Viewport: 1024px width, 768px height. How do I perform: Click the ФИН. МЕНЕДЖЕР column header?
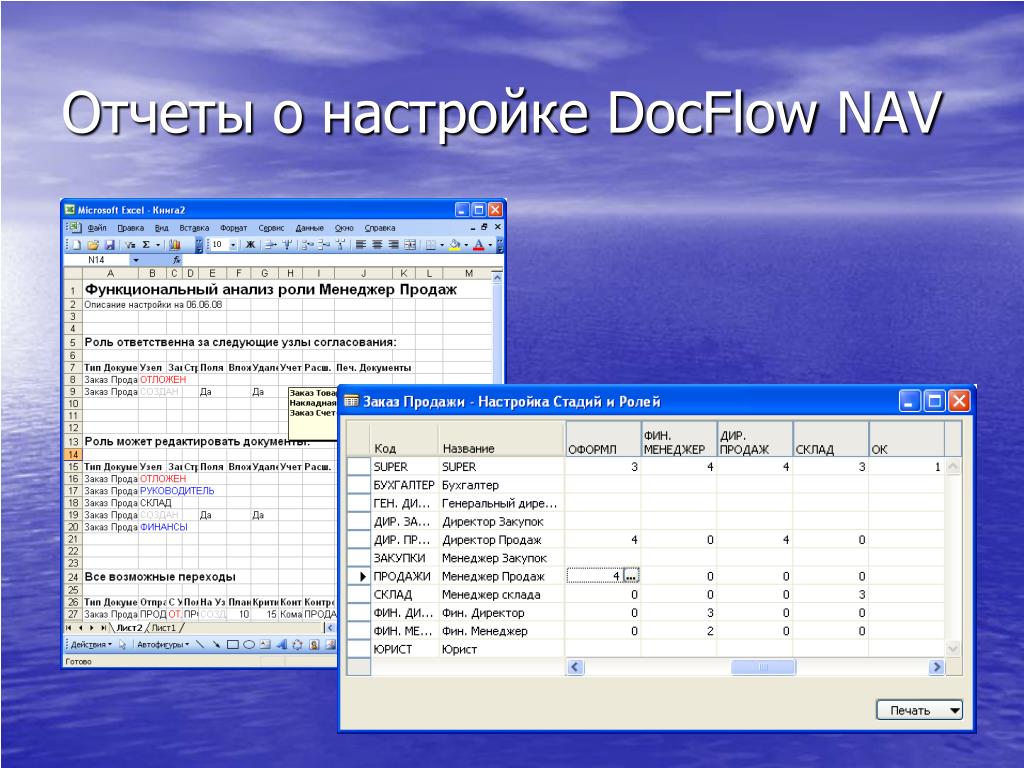(x=679, y=439)
